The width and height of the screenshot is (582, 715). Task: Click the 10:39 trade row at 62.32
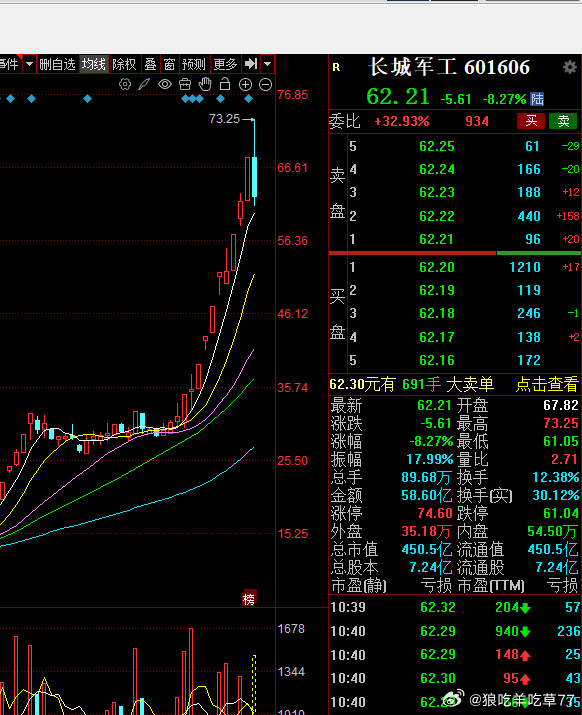point(455,607)
